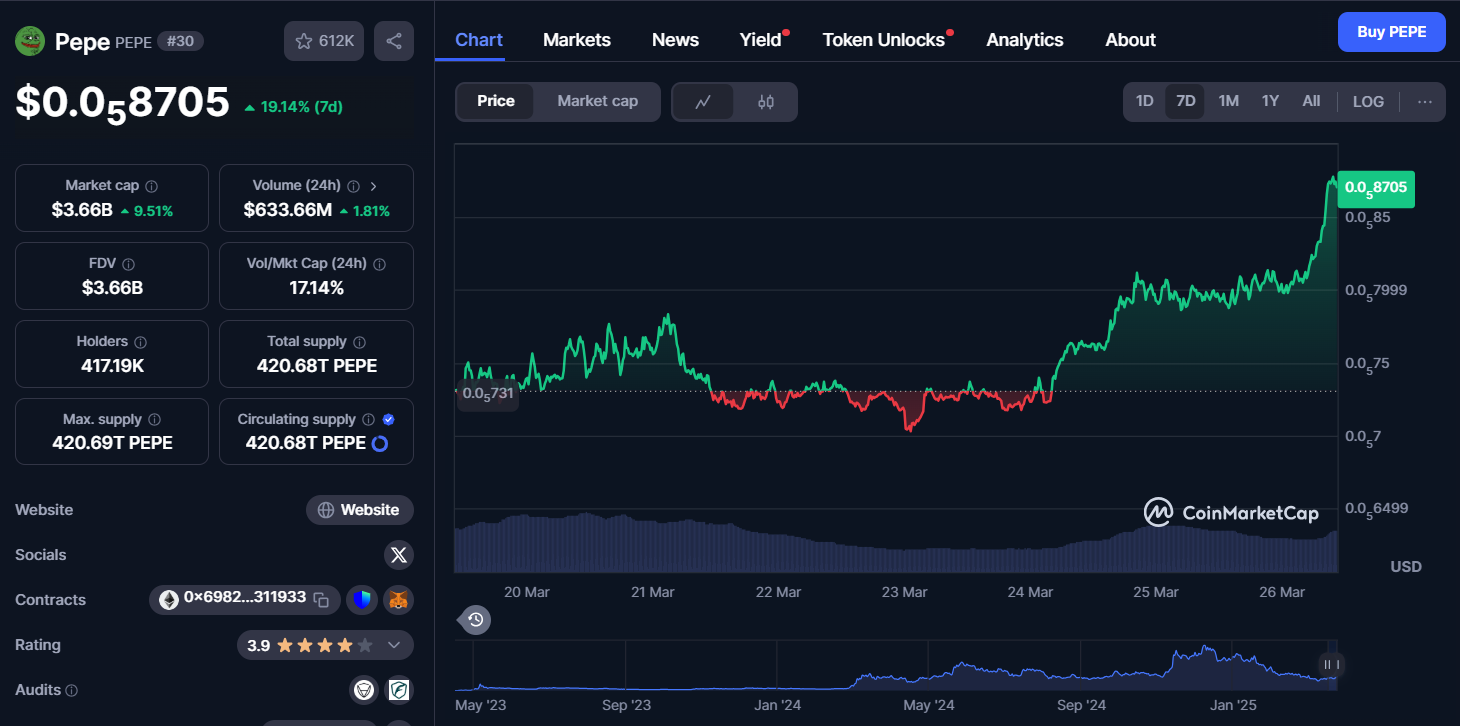Open Volume (24h) info icon
Image resolution: width=1460 pixels, height=726 pixels.
point(353,186)
